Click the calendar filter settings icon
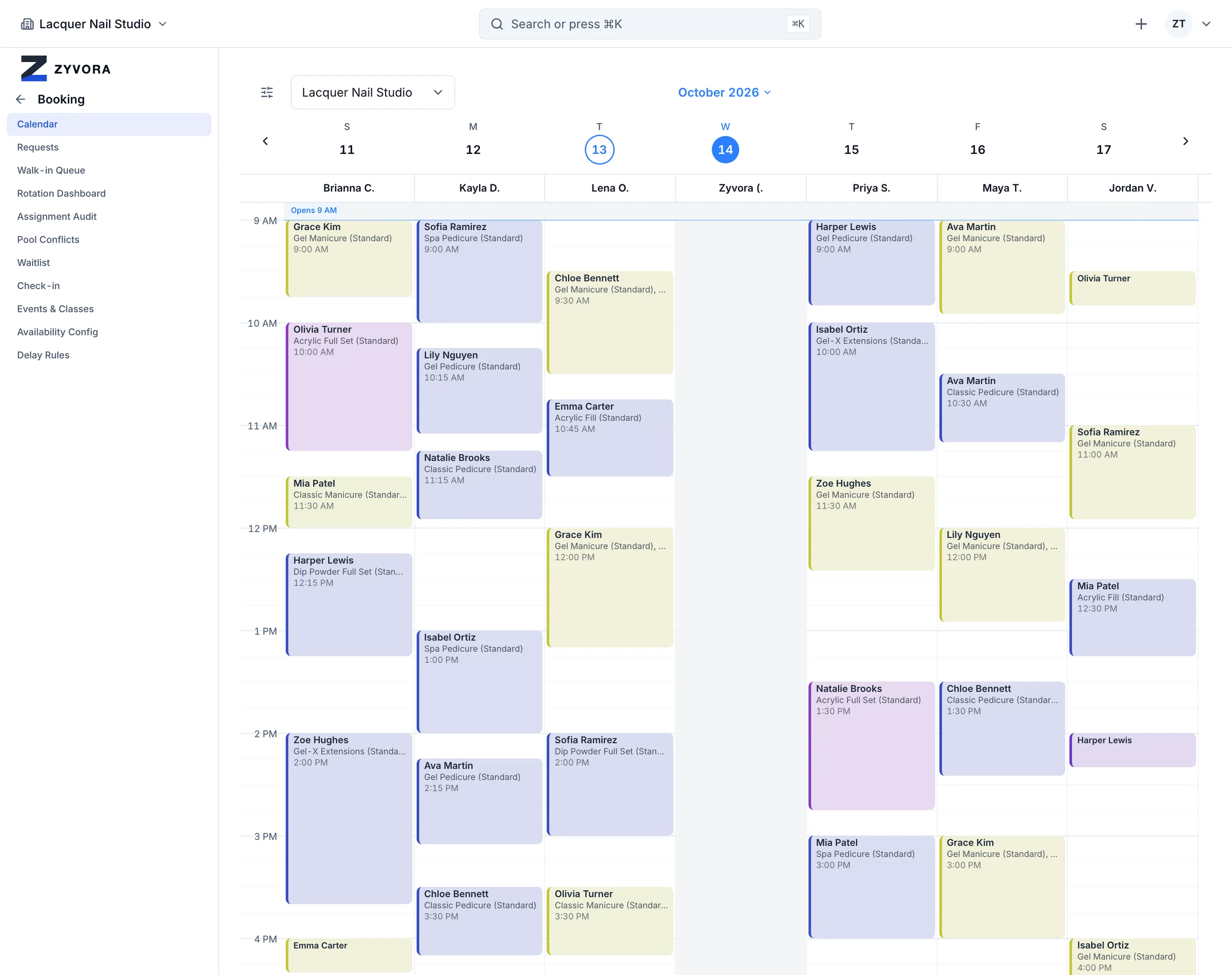Viewport: 1232px width, 975px height. (x=266, y=92)
